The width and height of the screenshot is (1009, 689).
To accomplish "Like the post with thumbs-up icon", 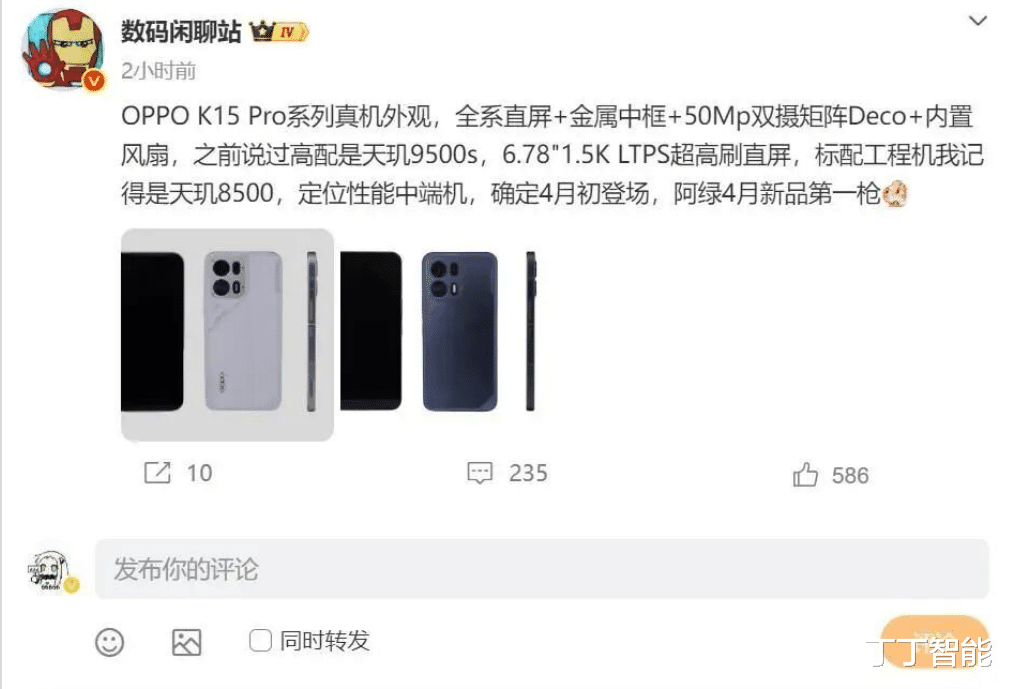I will tap(805, 475).
